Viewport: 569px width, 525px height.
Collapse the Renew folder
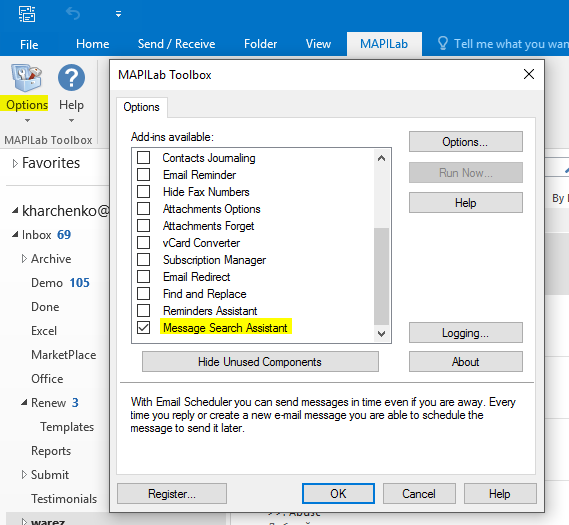tap(24, 402)
